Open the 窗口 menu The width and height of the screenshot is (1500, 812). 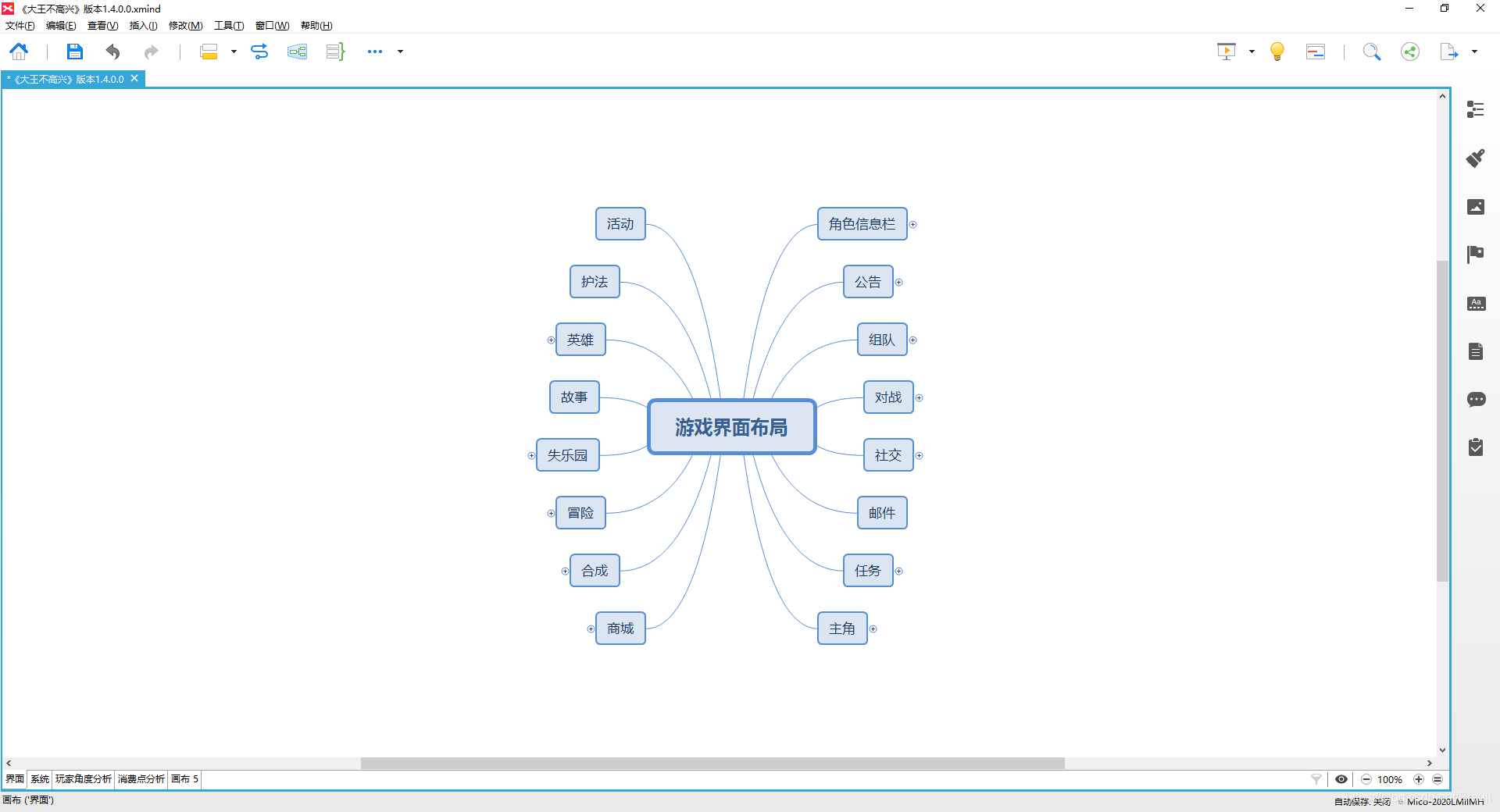(272, 26)
